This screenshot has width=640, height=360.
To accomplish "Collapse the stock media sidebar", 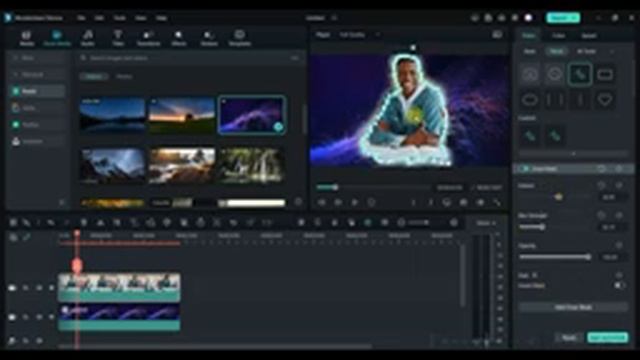I will tap(62, 202).
